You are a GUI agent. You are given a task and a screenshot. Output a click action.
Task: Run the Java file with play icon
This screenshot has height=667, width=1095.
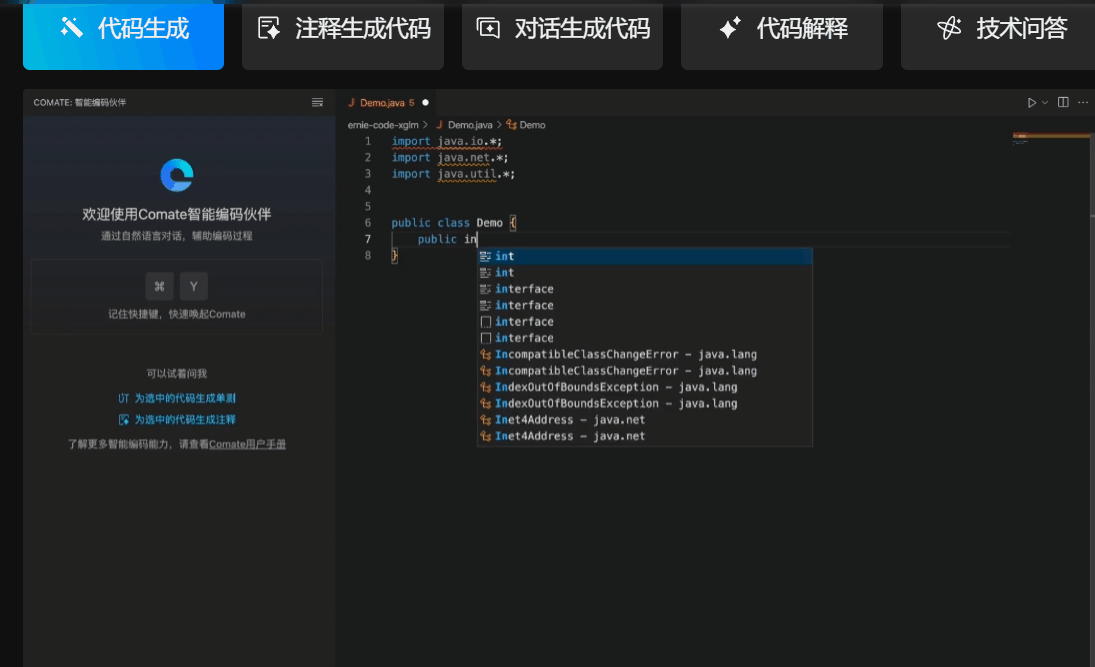point(1031,103)
